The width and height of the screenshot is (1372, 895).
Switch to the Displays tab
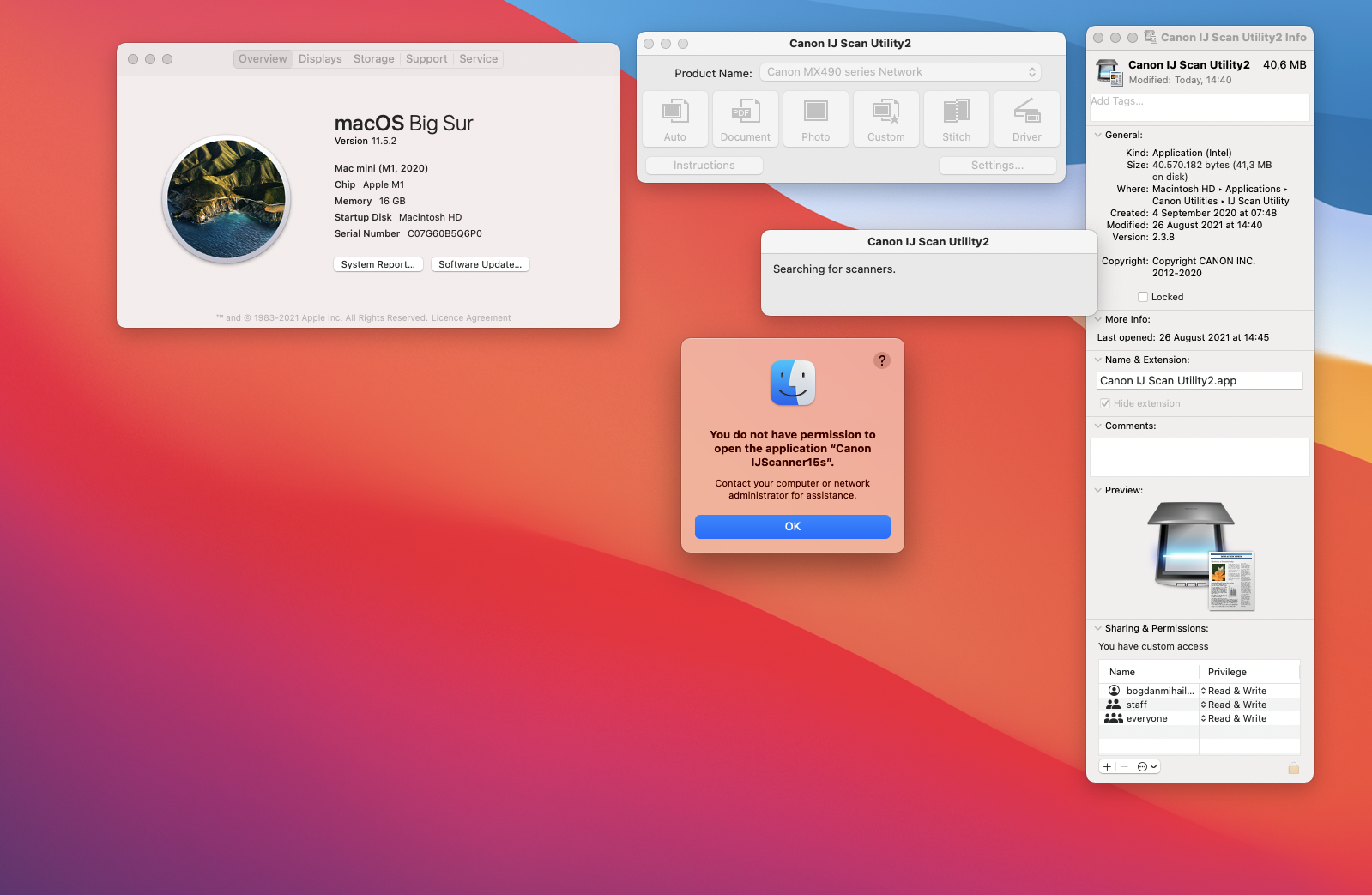tap(320, 58)
